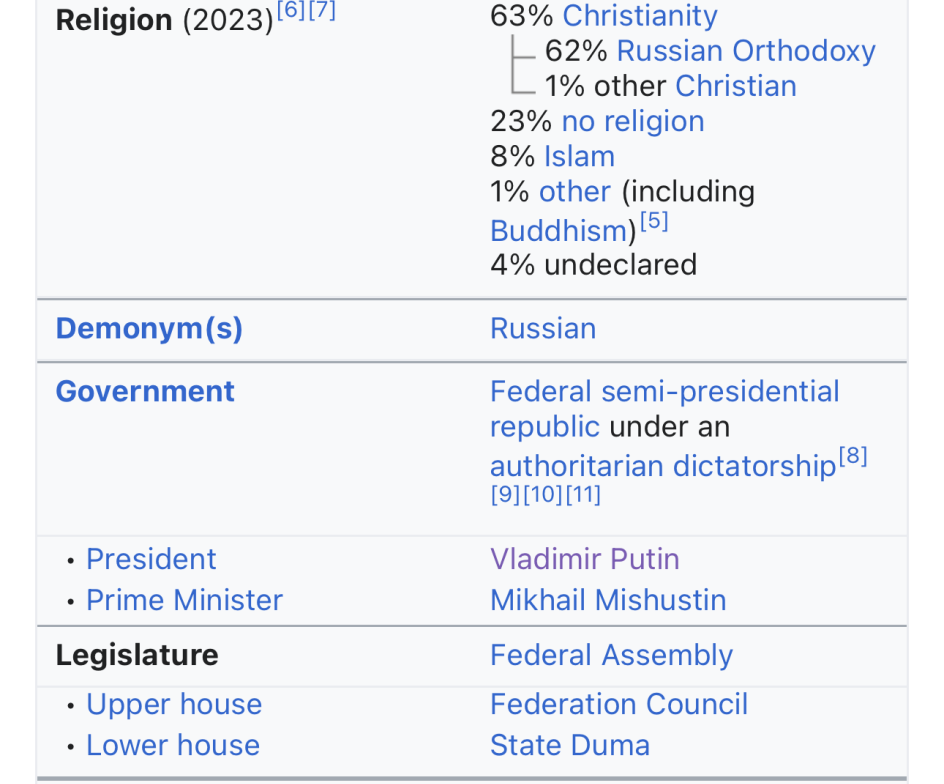Go to Vladimir Putin article
This screenshot has width=944, height=784.
point(584,559)
